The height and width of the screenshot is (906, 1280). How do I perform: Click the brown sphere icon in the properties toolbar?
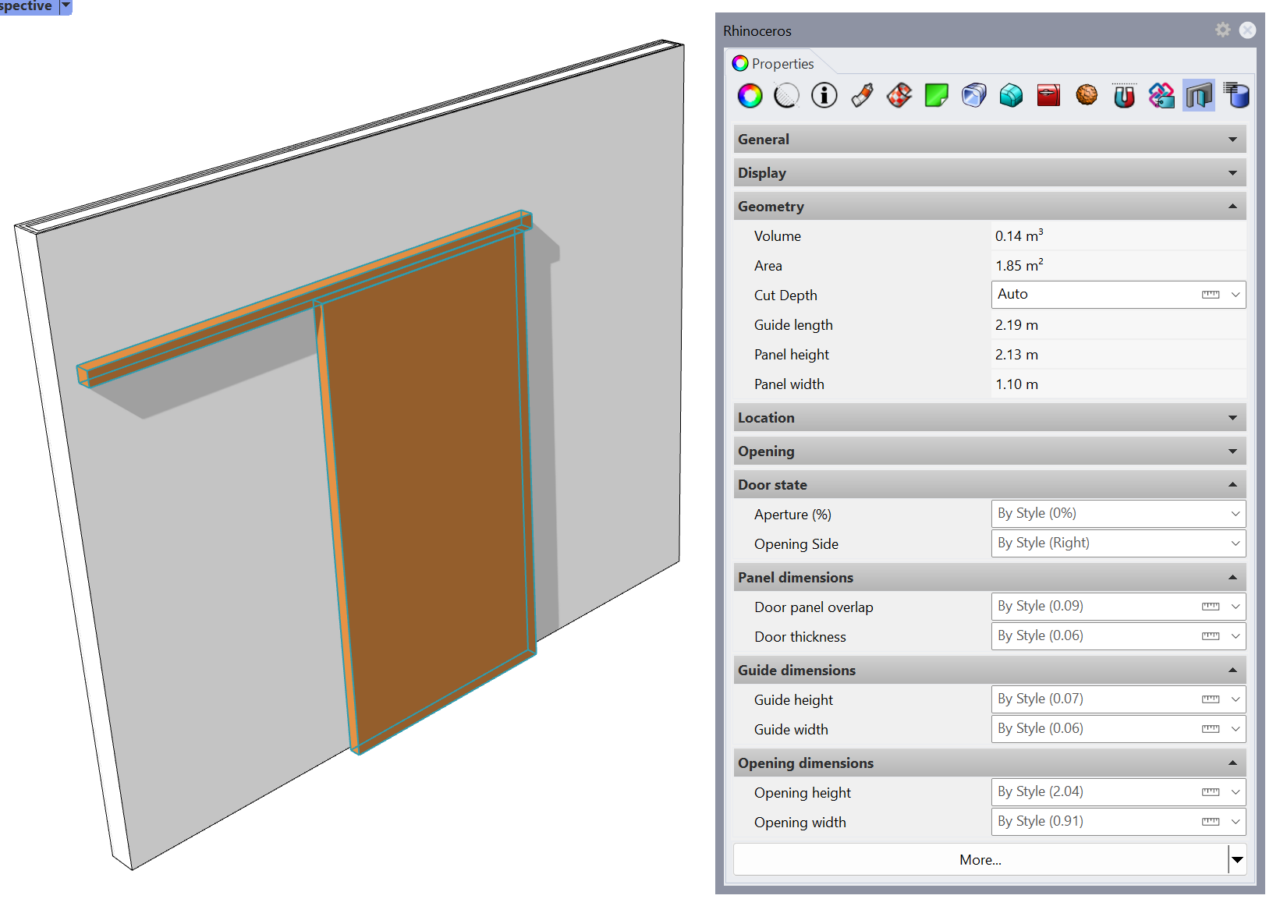1086,95
